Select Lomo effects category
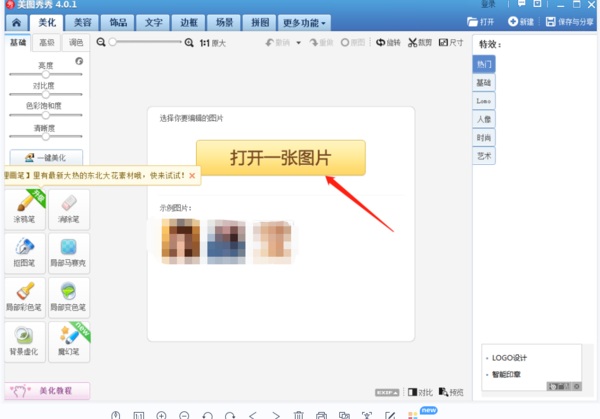 (x=484, y=101)
